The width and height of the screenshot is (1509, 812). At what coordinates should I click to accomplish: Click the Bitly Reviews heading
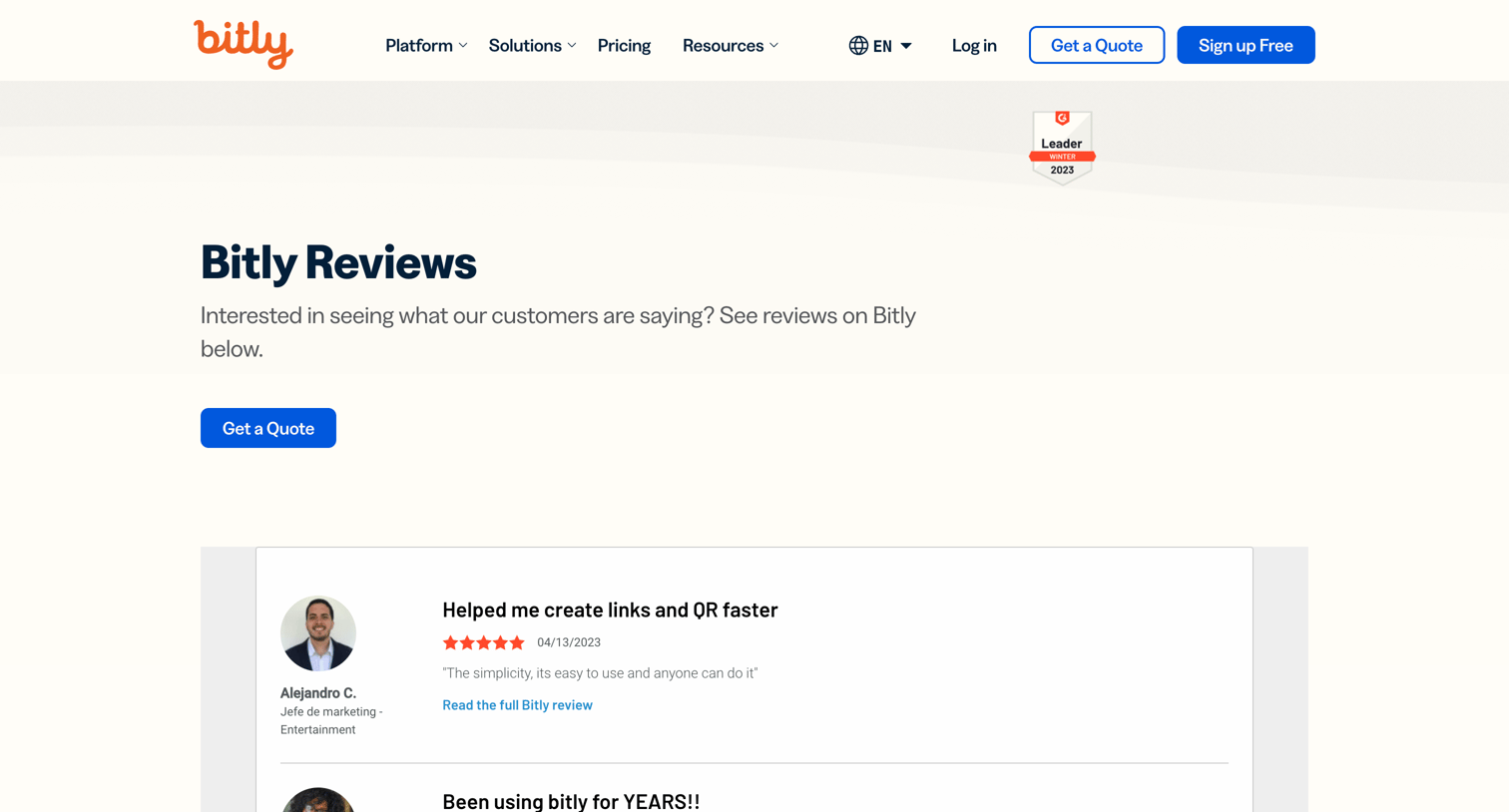coord(338,262)
